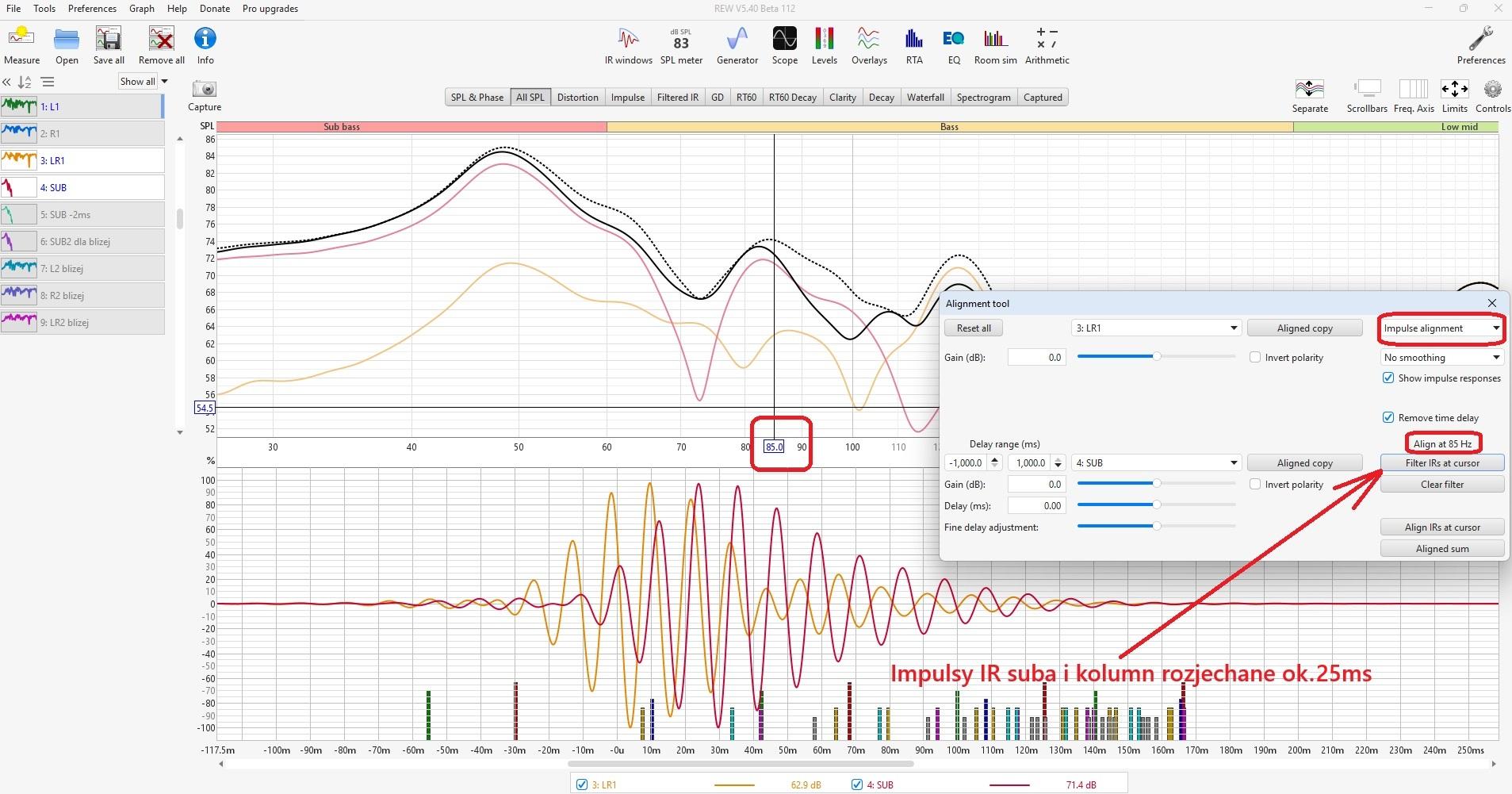Image resolution: width=1512 pixels, height=794 pixels.
Task: Launch the SPL meter
Action: tap(681, 39)
